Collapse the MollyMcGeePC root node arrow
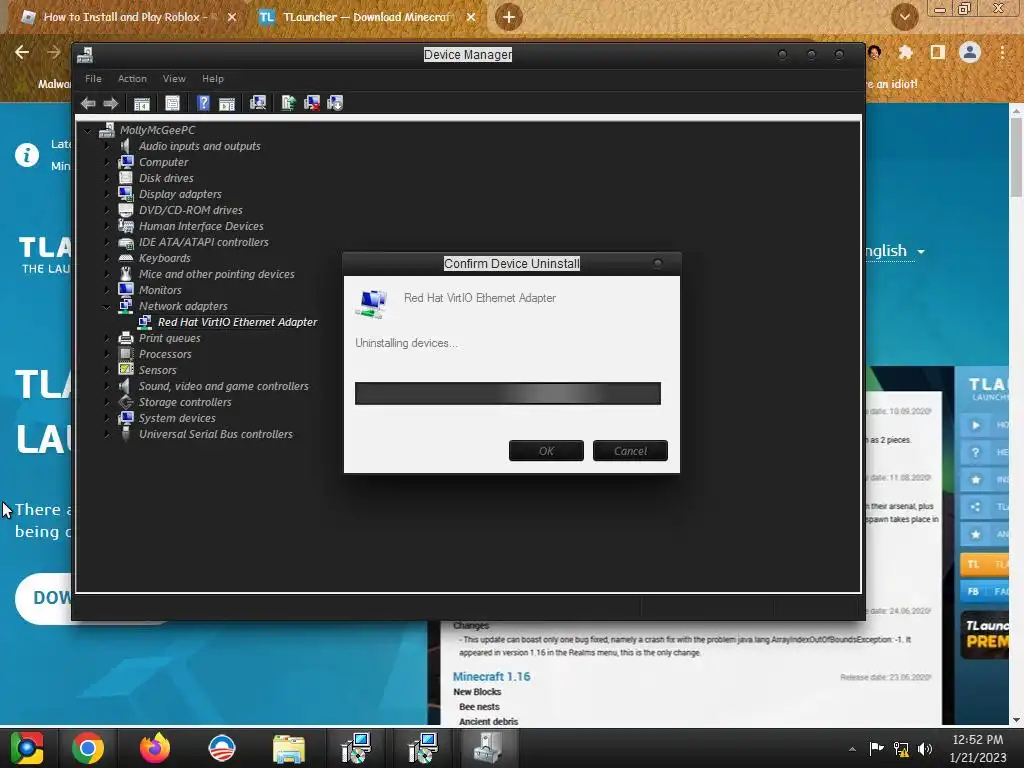The image size is (1024, 768). click(88, 131)
